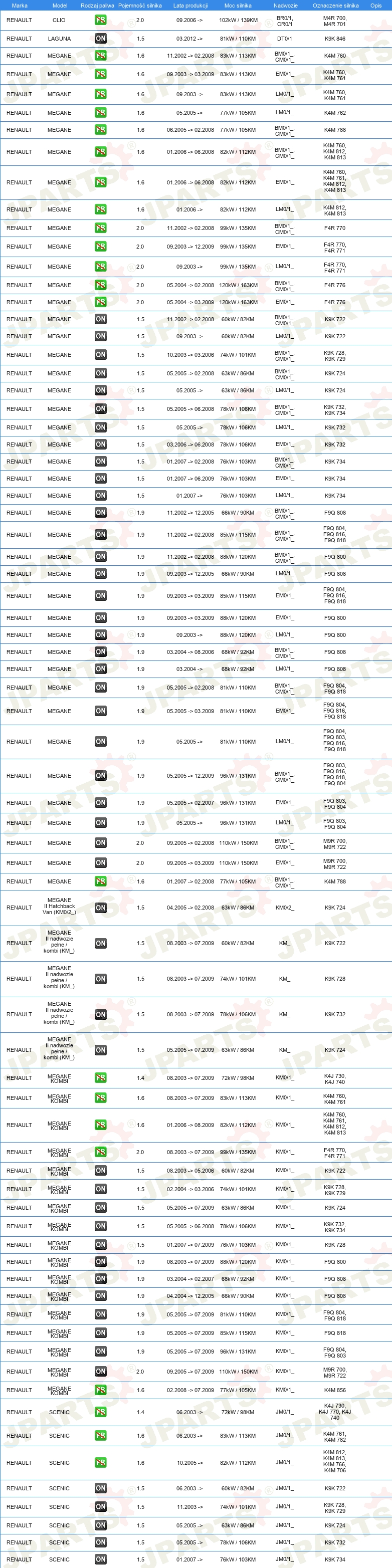This screenshot has height=1568, width=392.
Task: Click petrol icon in MEGANE KOMBI 2.0 99kW row
Action: coord(100,1152)
